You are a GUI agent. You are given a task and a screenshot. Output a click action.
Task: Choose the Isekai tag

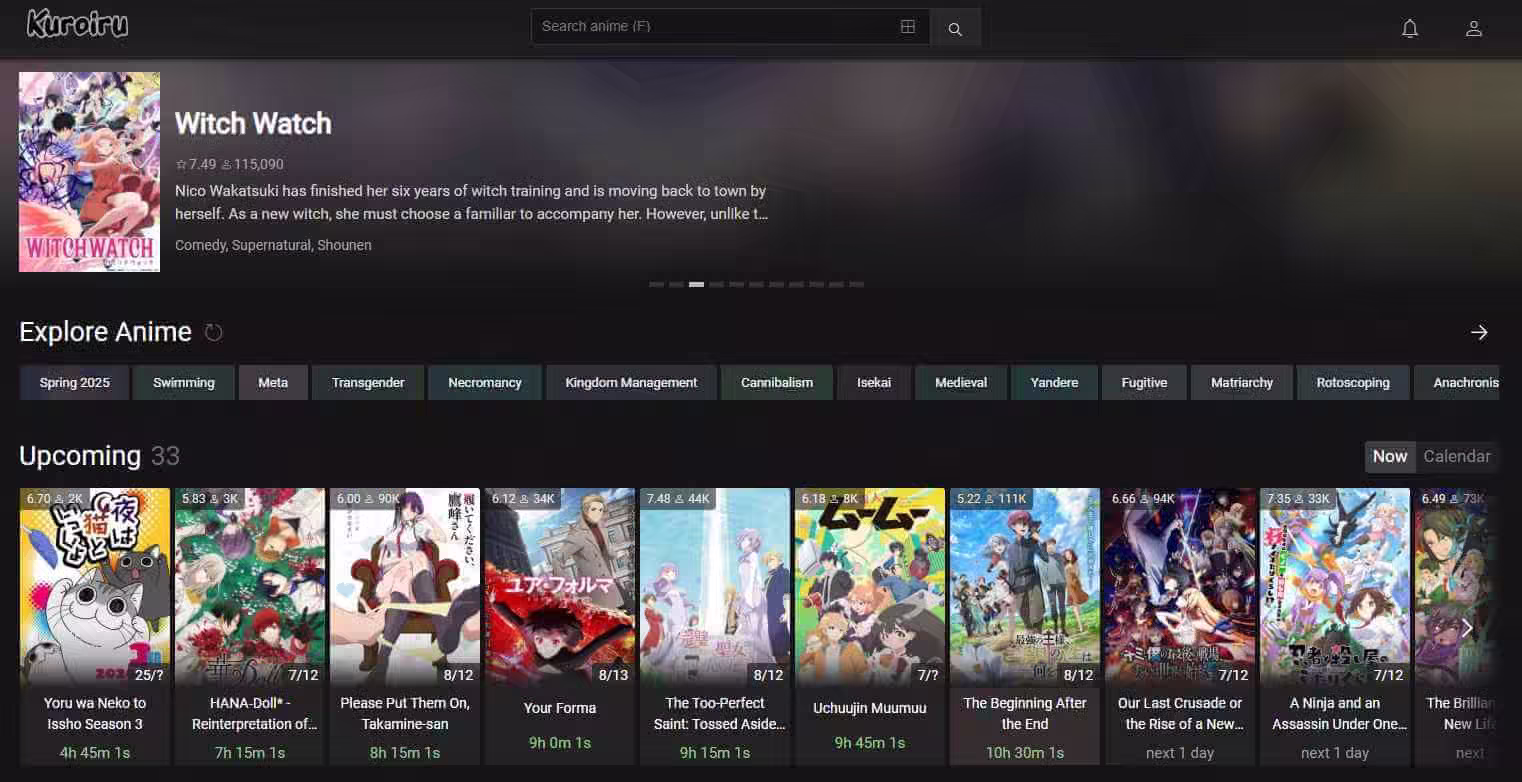pyautogui.click(x=874, y=383)
